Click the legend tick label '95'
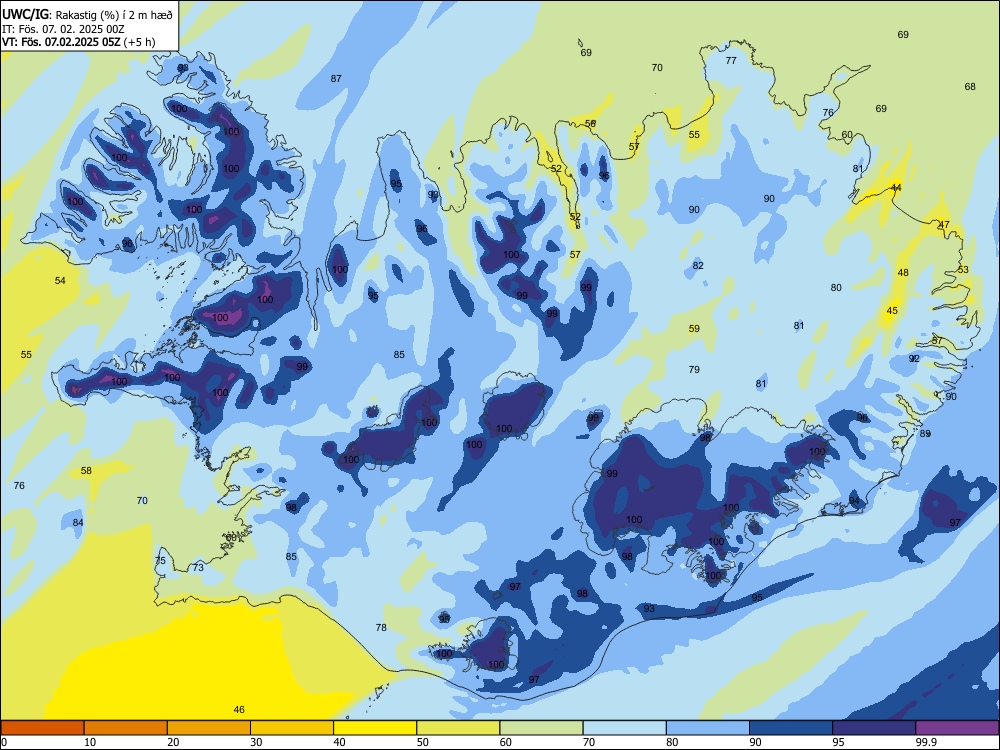The width and height of the screenshot is (1000, 750). click(x=838, y=742)
